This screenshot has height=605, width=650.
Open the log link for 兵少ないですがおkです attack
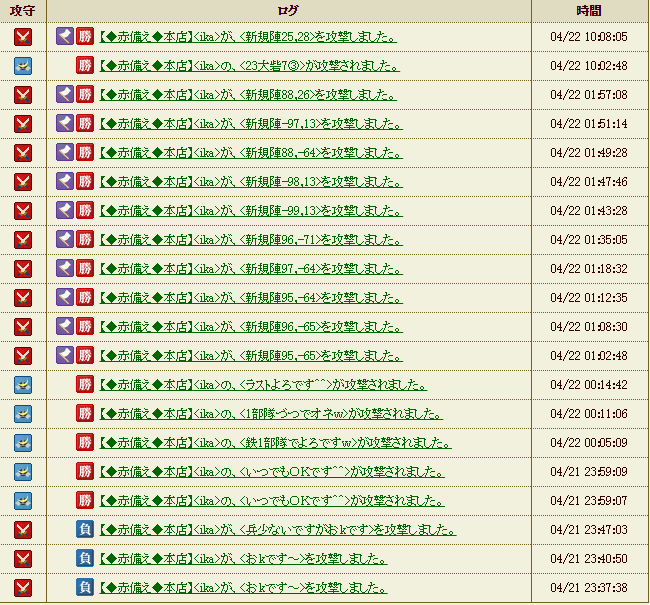(x=278, y=530)
